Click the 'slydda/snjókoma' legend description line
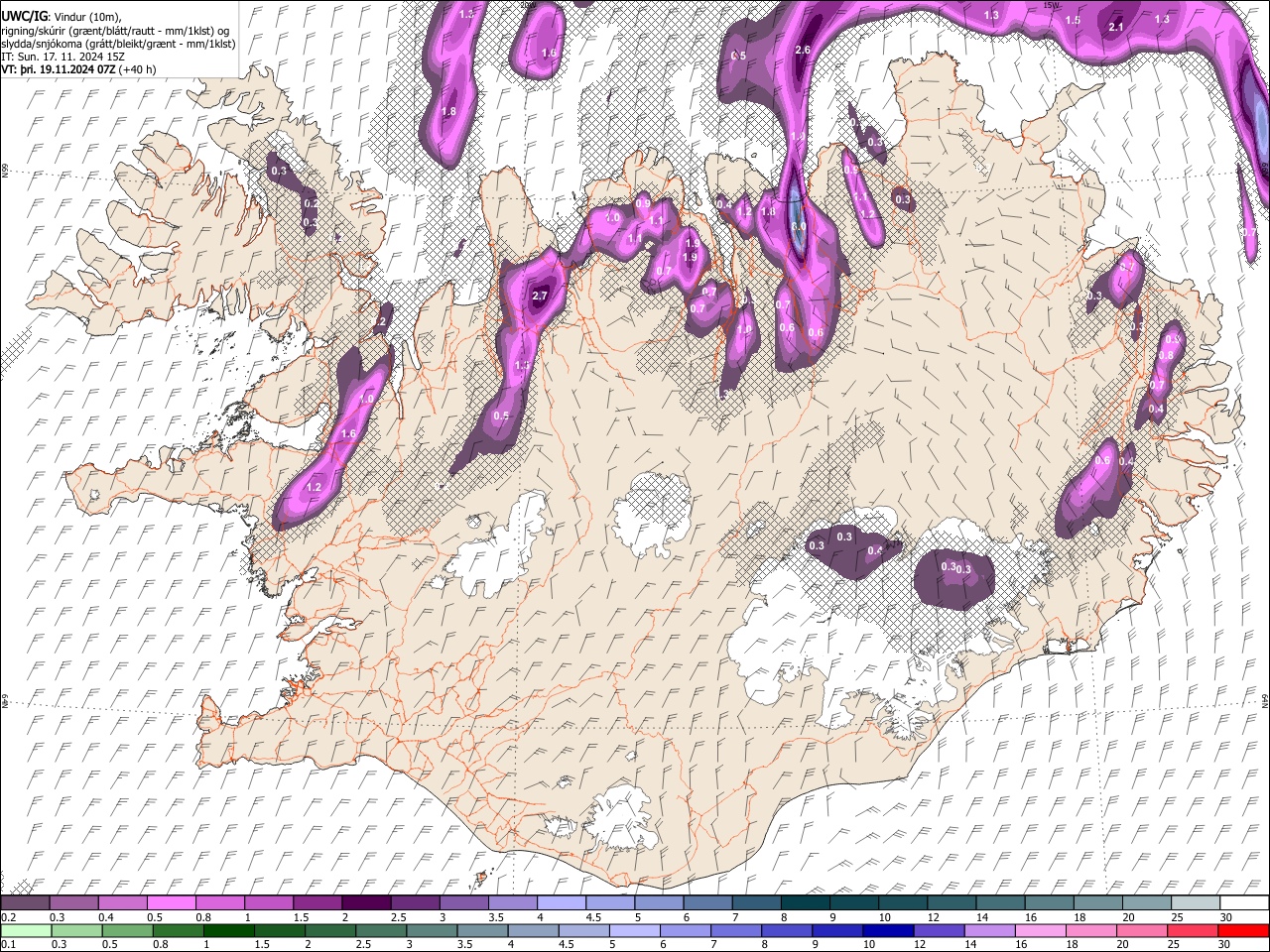 119,44
